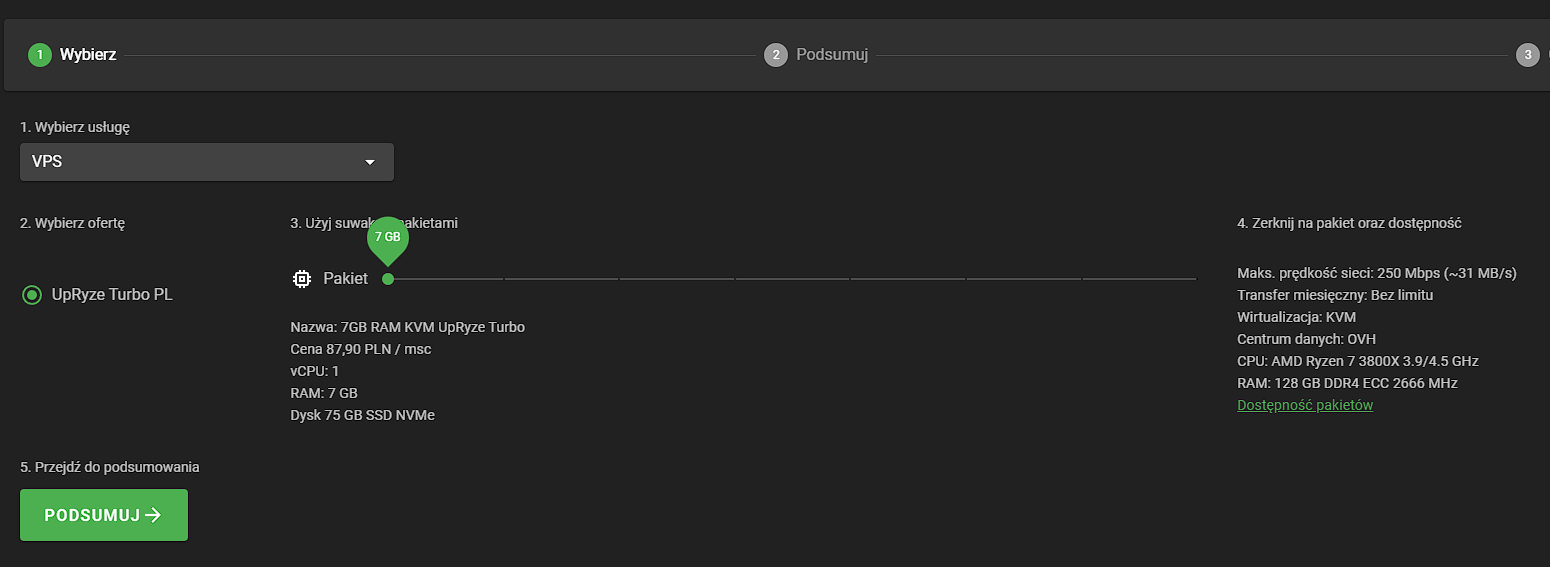Image resolution: width=1550 pixels, height=567 pixels.
Task: Click the green step 1 circle icon
Action: point(40,55)
